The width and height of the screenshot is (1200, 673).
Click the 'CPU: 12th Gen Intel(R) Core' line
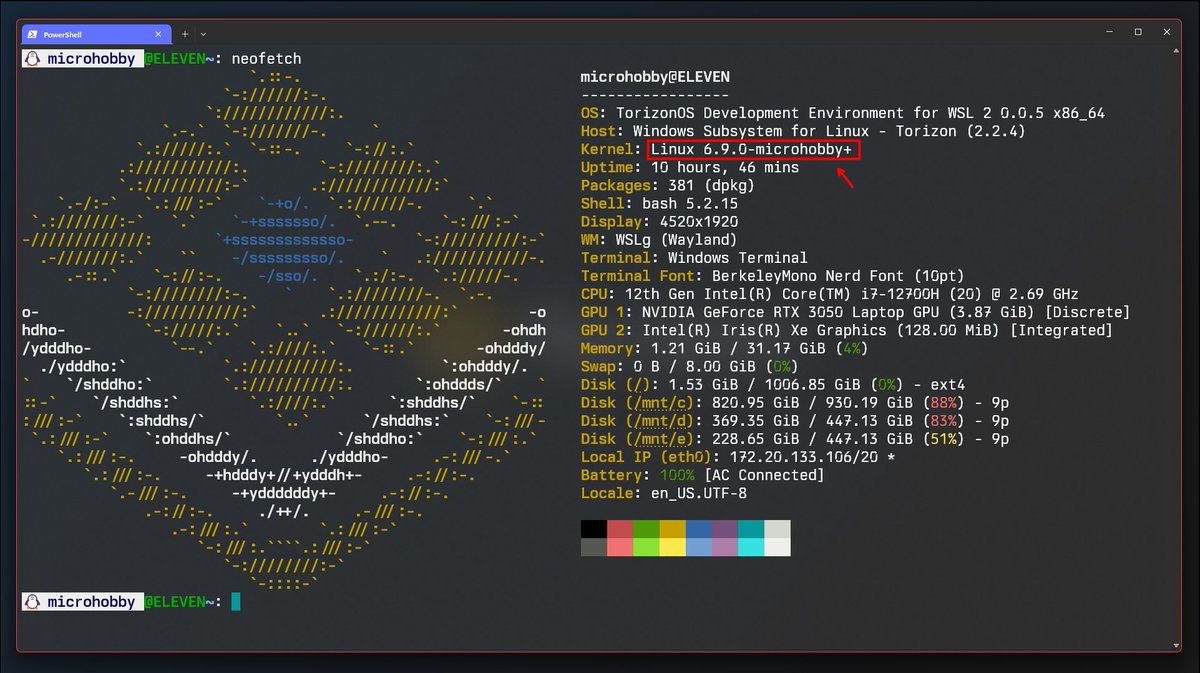(x=830, y=294)
